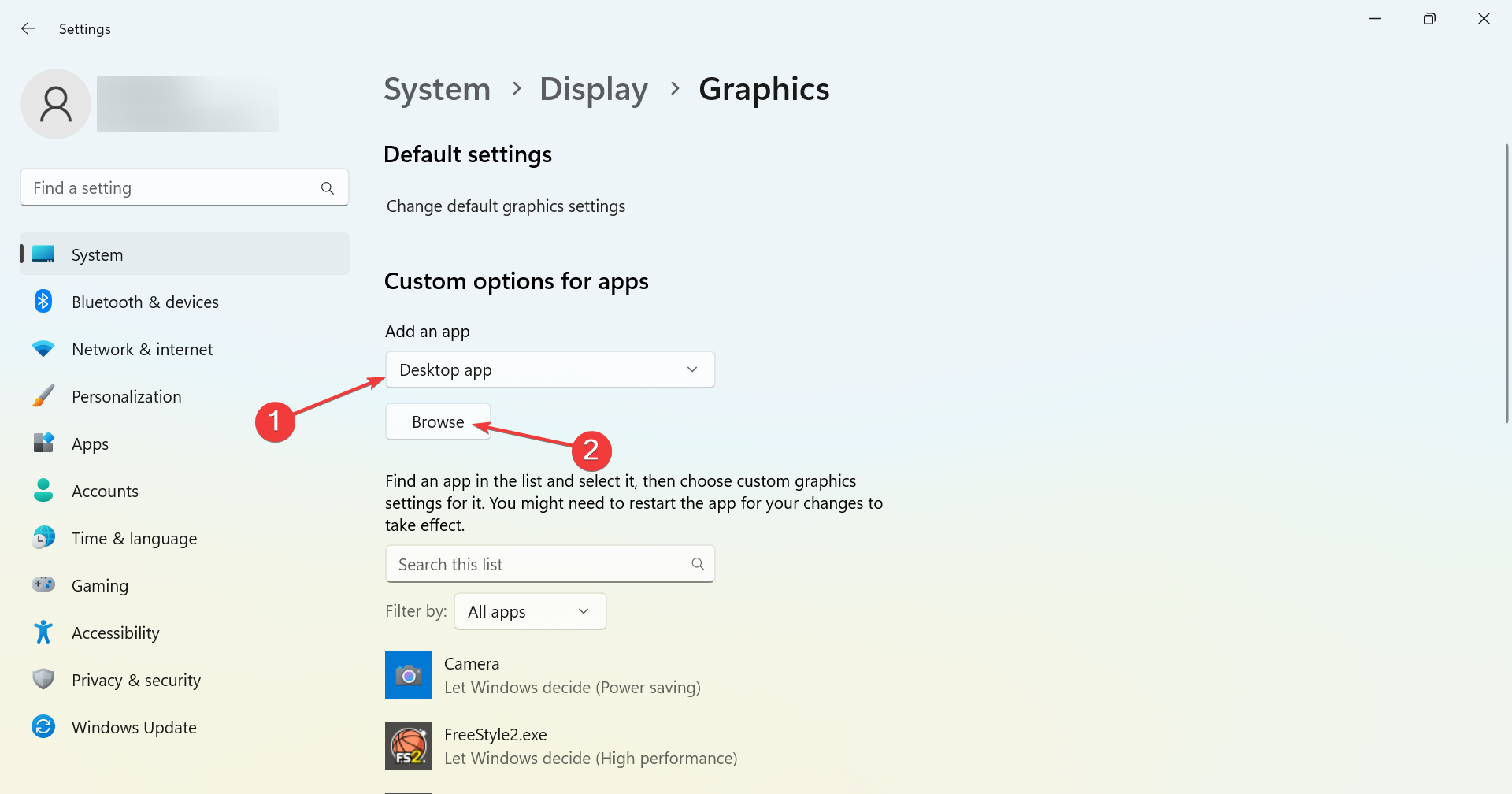The height and width of the screenshot is (794, 1512).
Task: Go back to Display in breadcrumb
Action: [x=594, y=90]
